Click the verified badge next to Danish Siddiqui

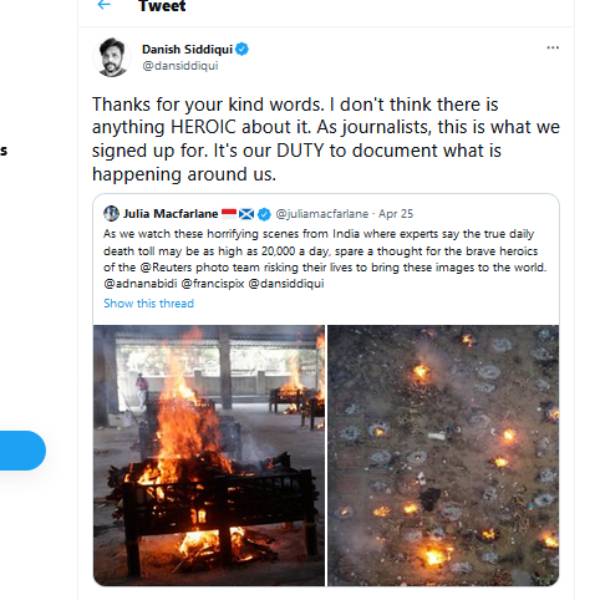(x=242, y=49)
